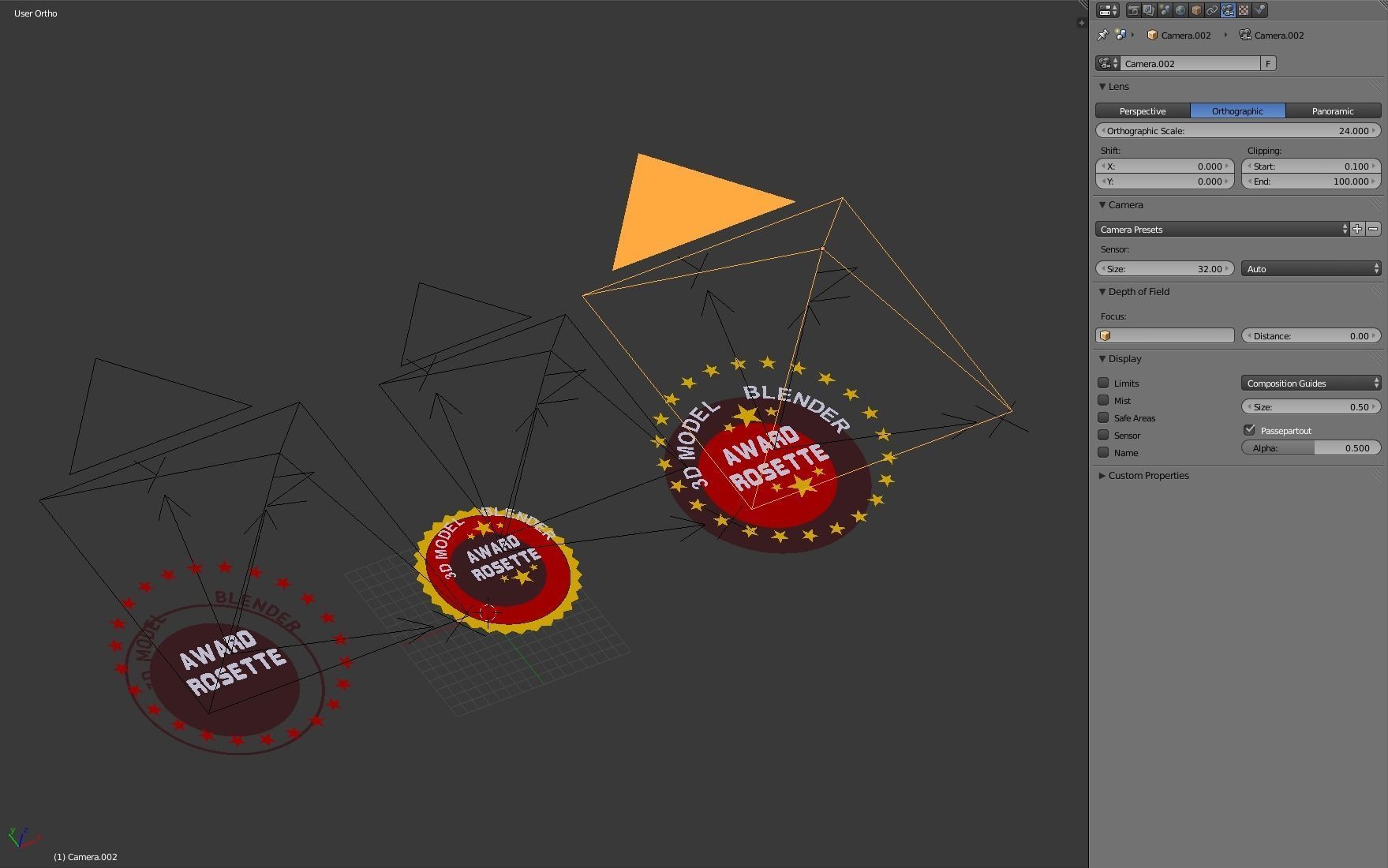This screenshot has height=868, width=1388.
Task: Open the Render properties tab
Action: point(1133,10)
